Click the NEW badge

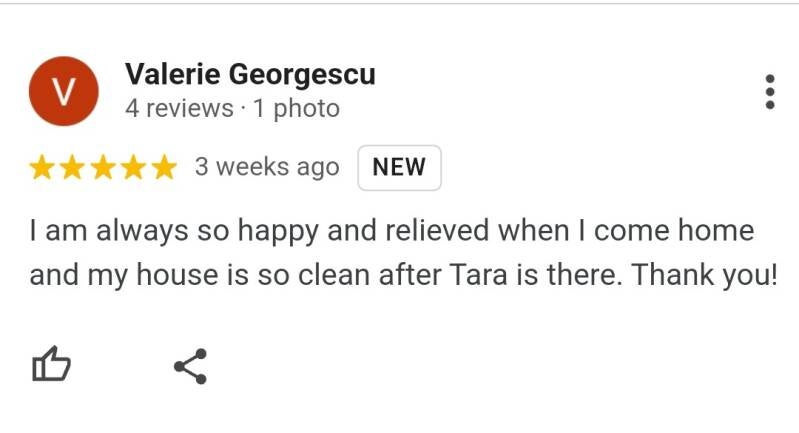[x=399, y=168]
